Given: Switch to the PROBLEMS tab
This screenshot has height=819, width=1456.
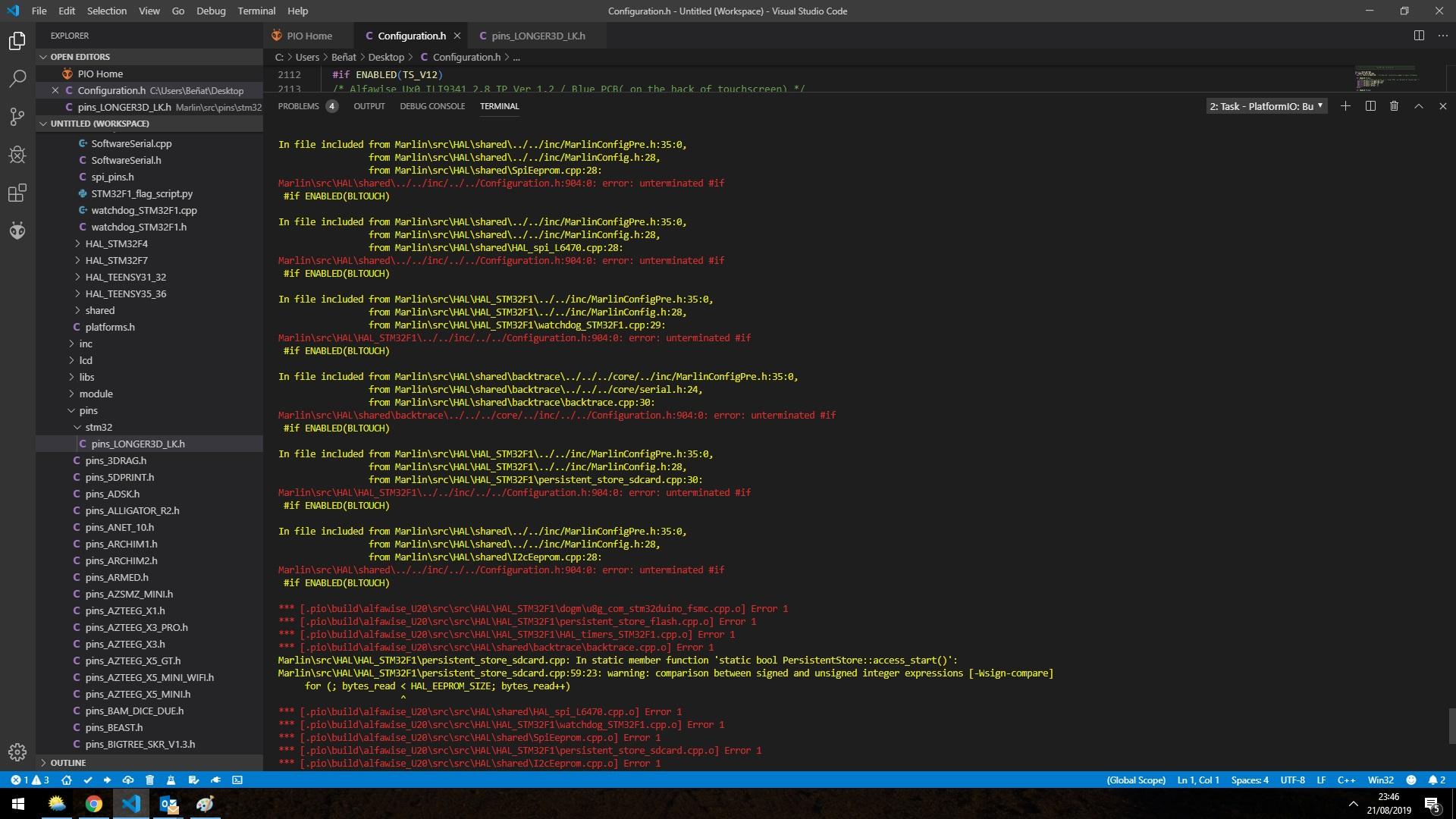Looking at the screenshot, I should [298, 106].
